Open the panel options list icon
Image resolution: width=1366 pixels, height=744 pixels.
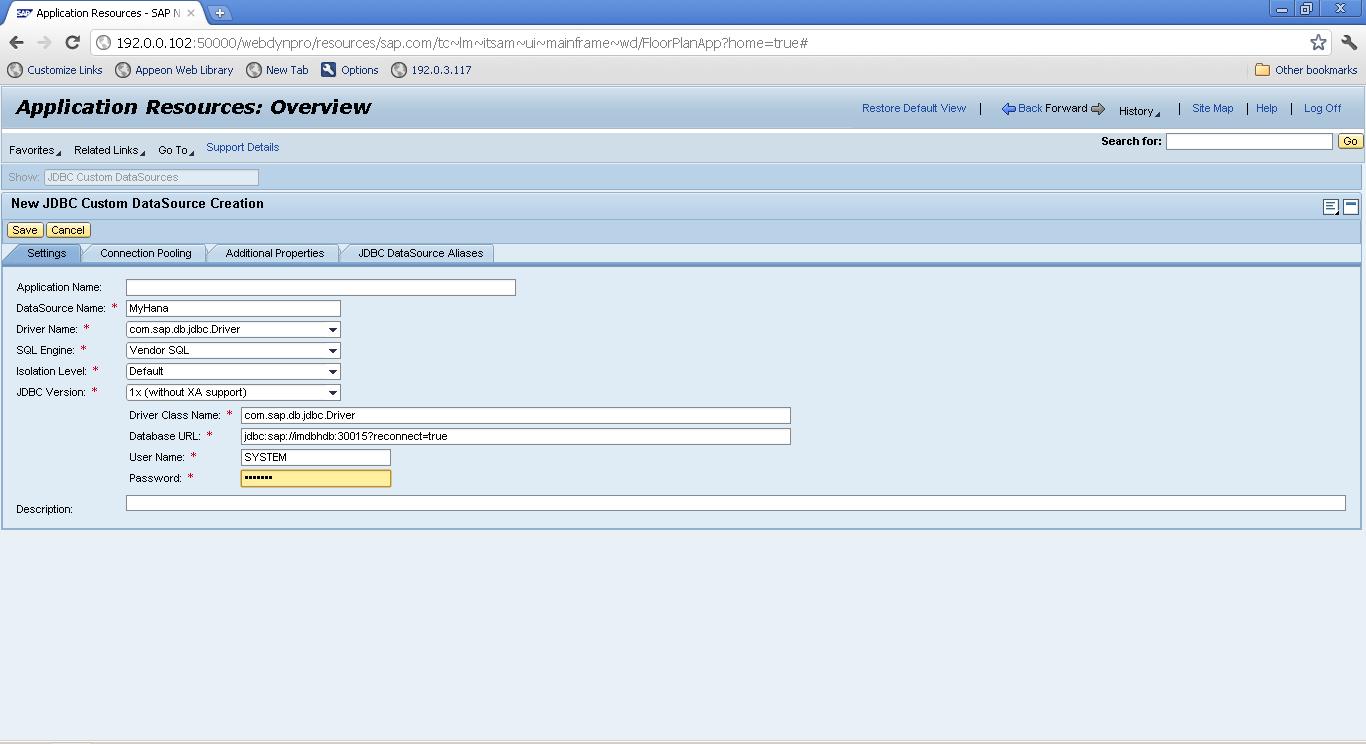1330,207
